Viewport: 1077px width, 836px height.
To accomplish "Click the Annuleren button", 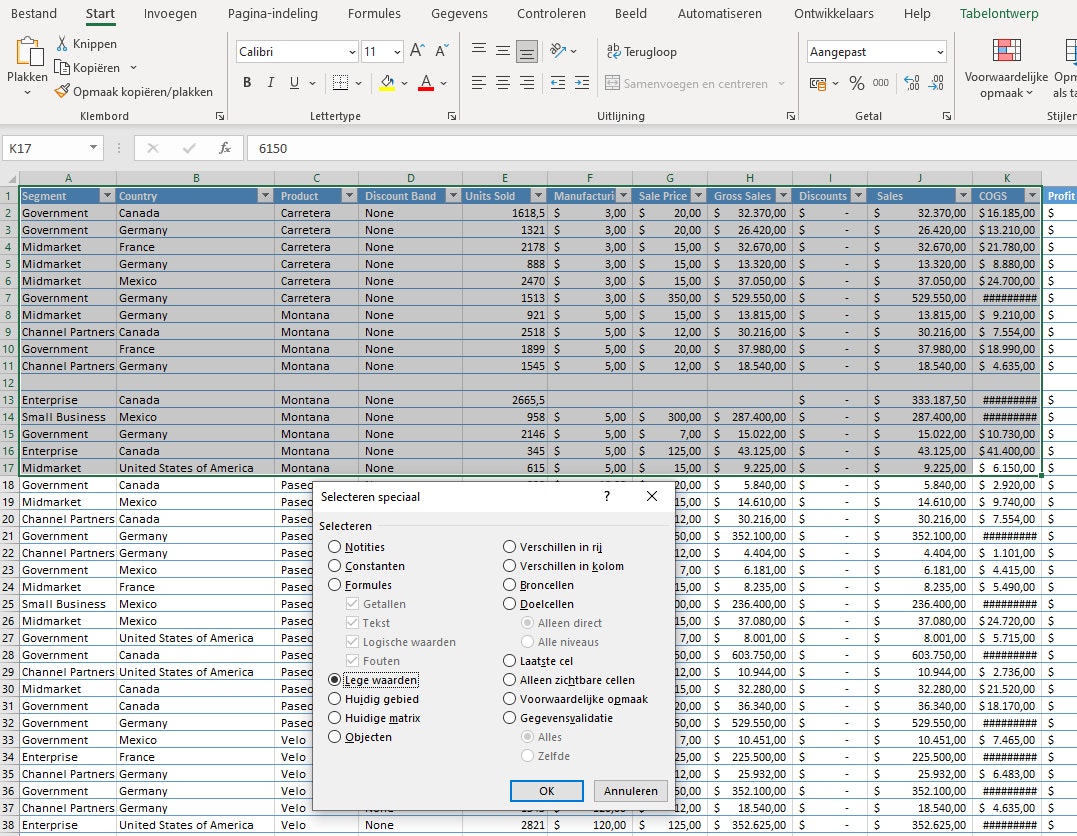I will tap(630, 790).
